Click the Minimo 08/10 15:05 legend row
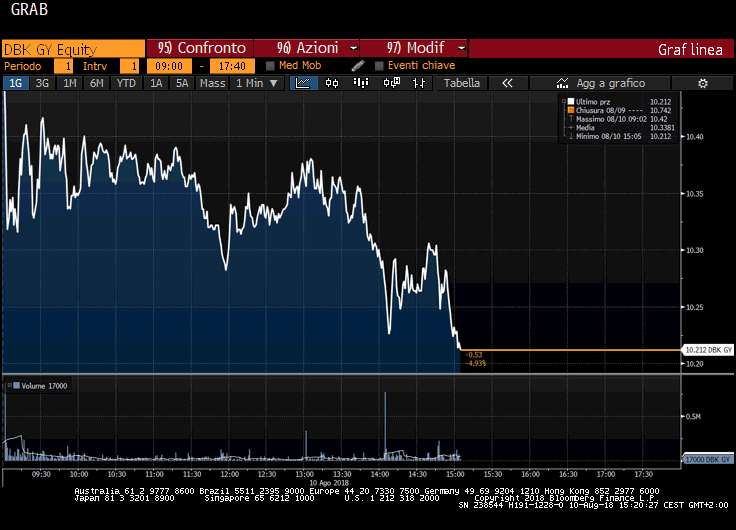736x530 pixels. coord(619,136)
